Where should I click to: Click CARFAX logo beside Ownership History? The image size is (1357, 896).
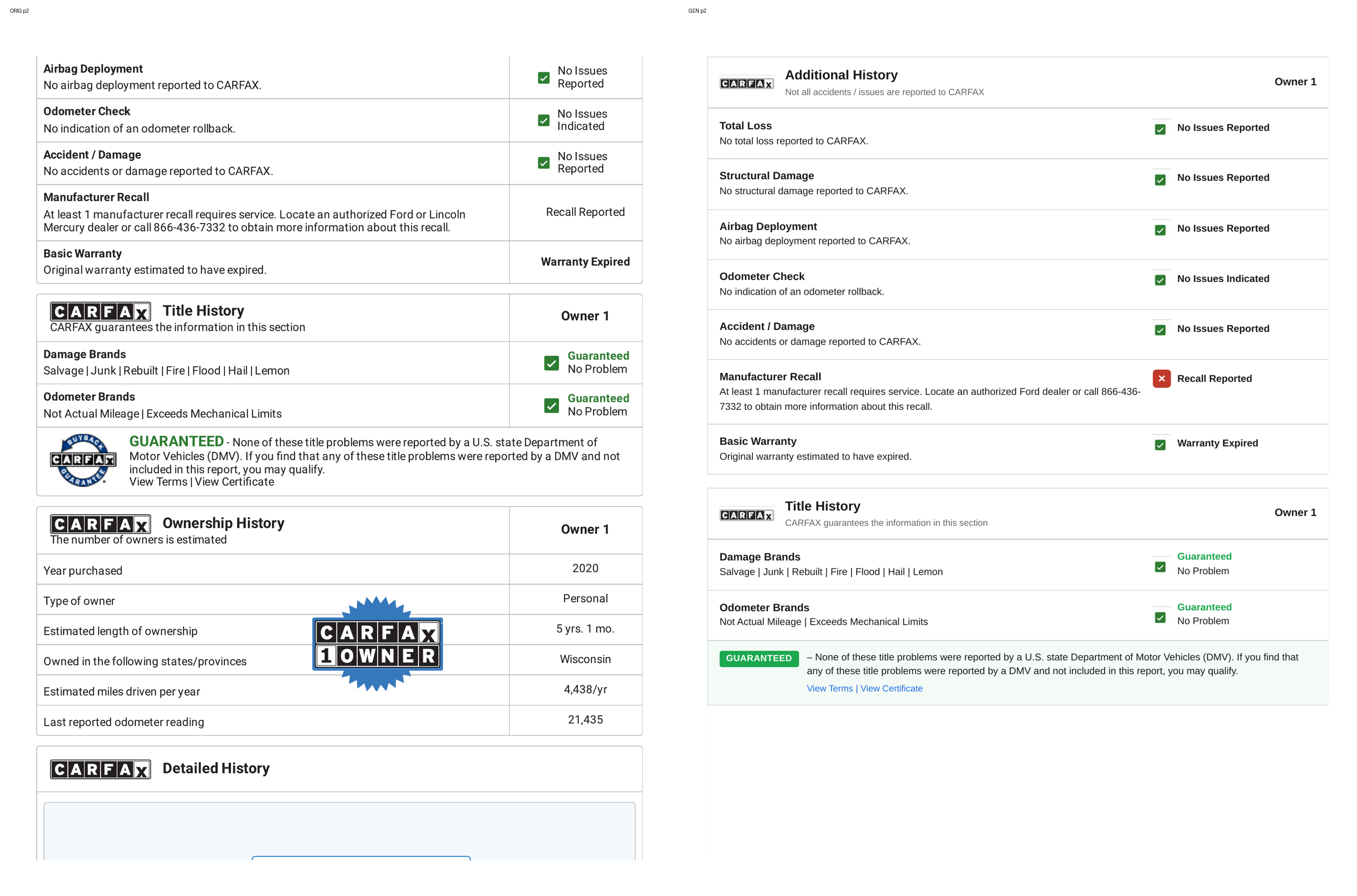101,524
